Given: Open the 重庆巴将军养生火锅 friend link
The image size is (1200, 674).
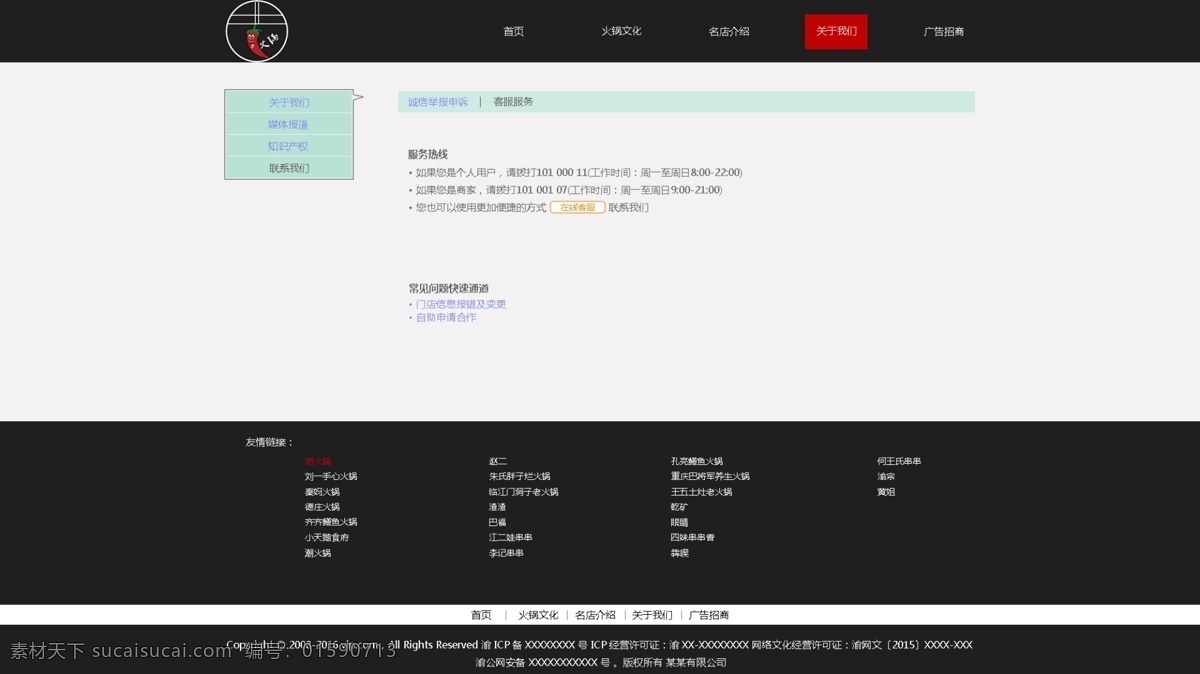Looking at the screenshot, I should tap(710, 477).
